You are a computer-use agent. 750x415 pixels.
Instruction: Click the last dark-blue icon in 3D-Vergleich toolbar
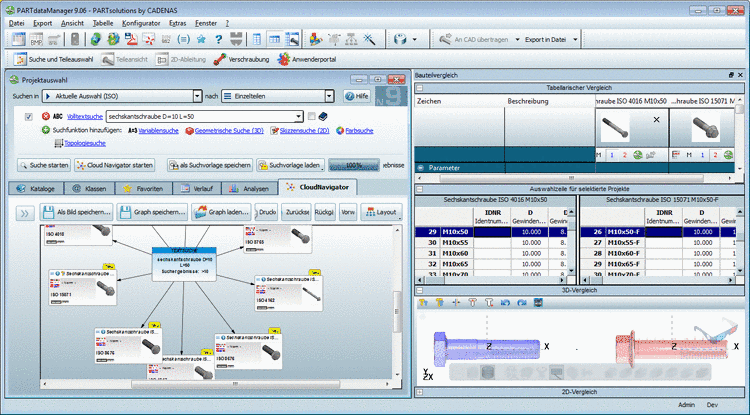pos(538,303)
